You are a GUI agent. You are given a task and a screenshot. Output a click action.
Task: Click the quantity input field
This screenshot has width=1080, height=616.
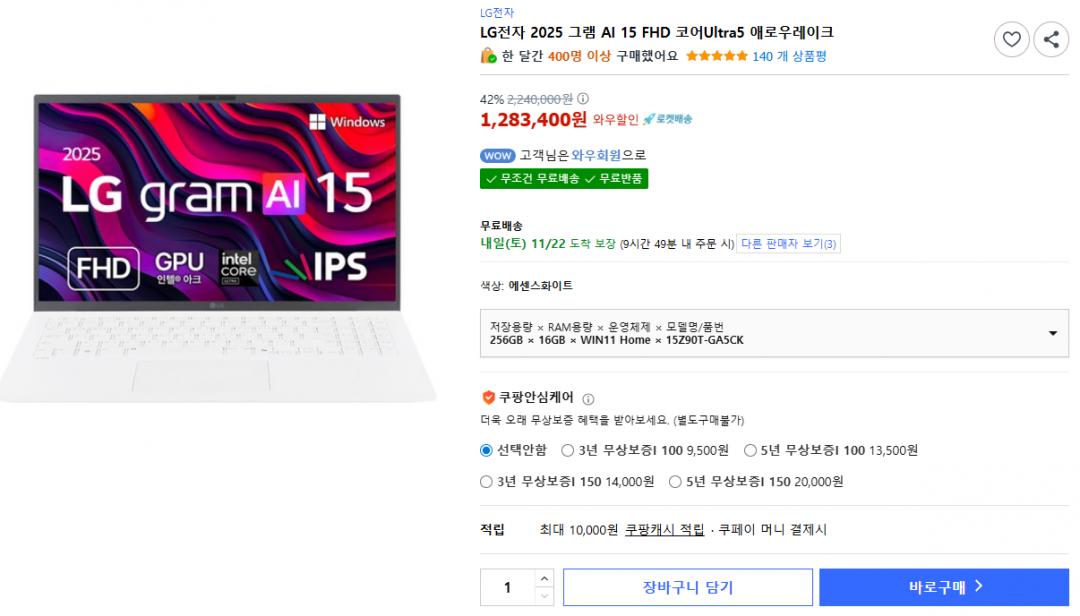pos(508,587)
